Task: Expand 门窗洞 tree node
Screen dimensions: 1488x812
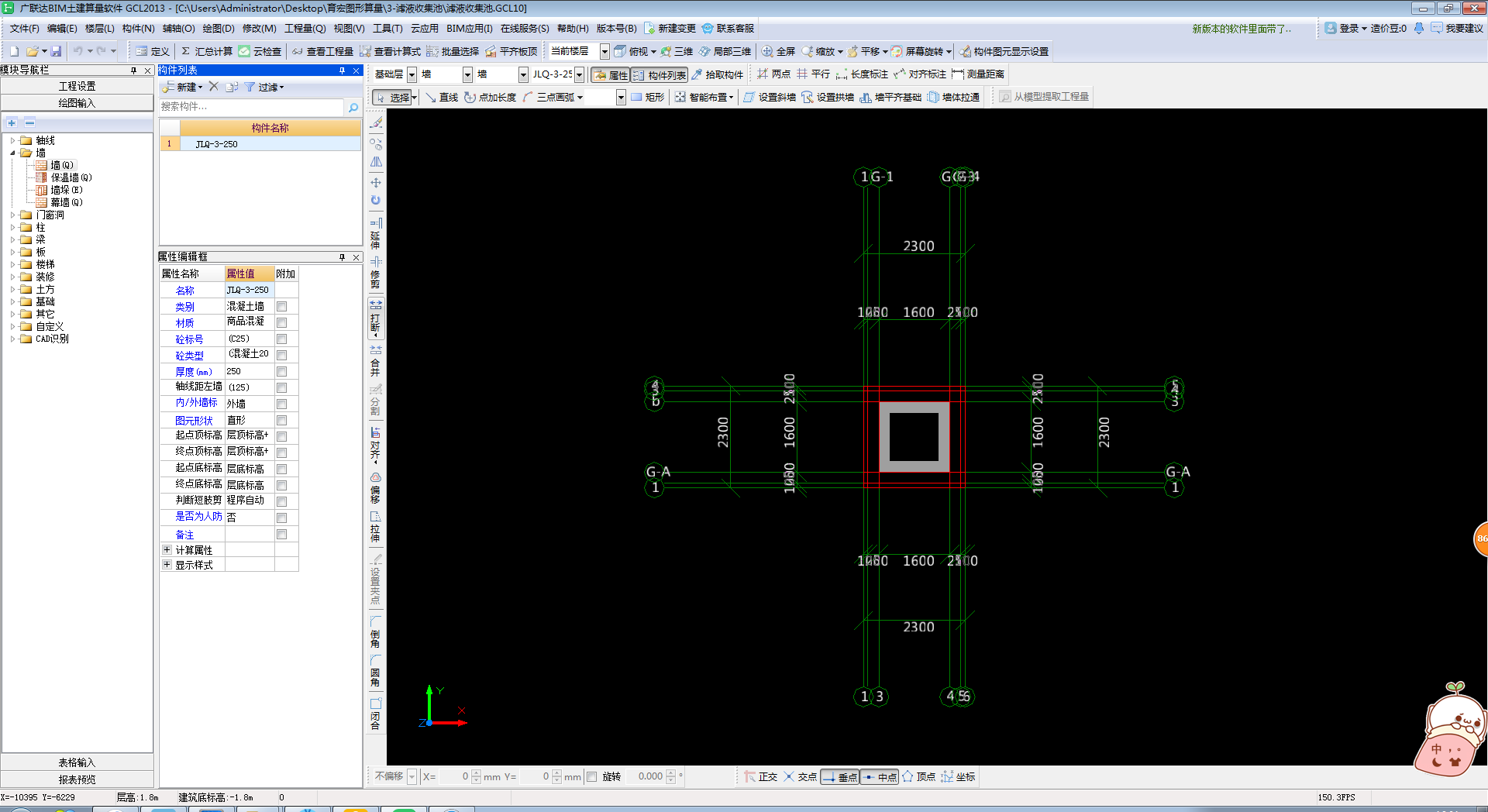Action: 12,215
